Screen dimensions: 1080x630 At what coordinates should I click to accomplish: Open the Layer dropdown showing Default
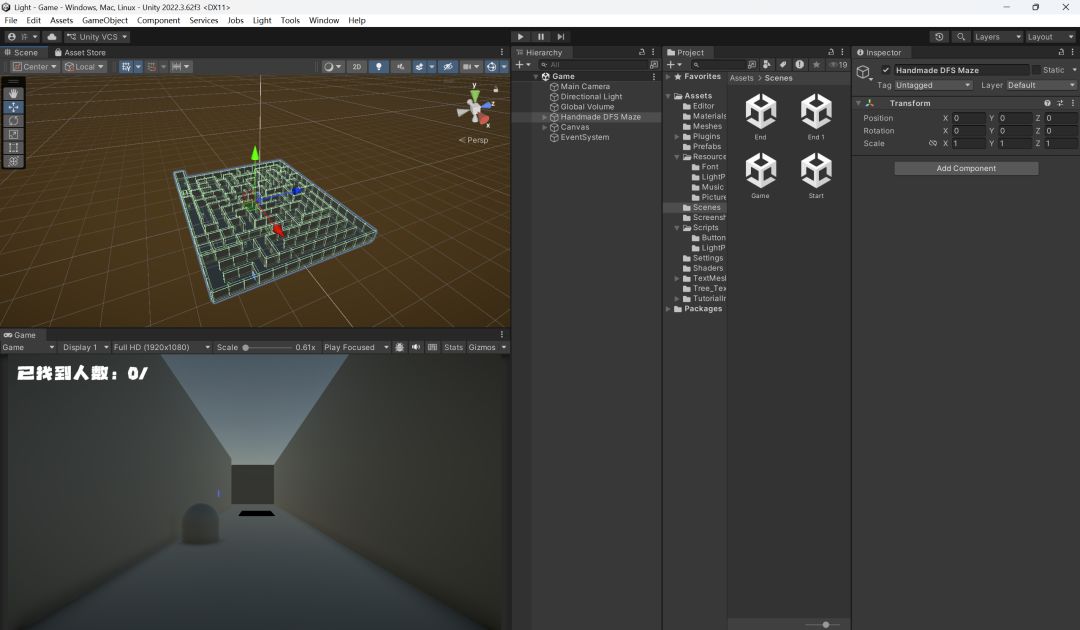[1041, 85]
